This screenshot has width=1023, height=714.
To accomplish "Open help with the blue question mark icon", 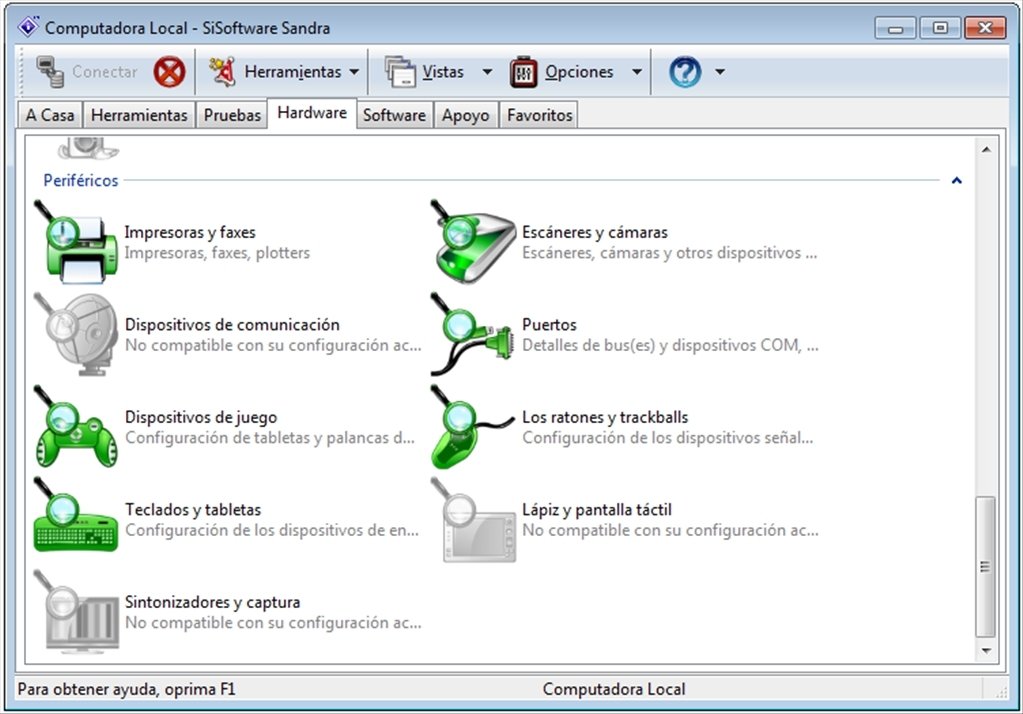I will 685,72.
